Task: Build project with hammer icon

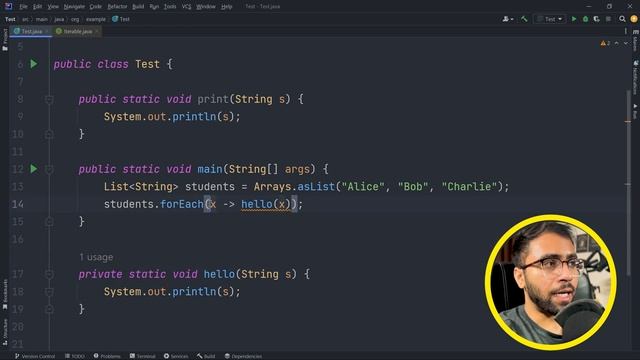Action: pos(524,19)
